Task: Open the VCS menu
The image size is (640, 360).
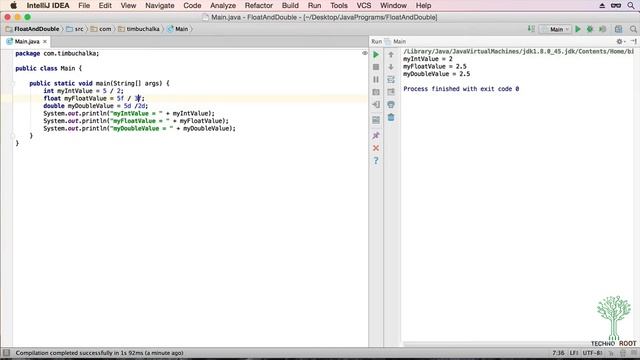Action: pos(364,6)
